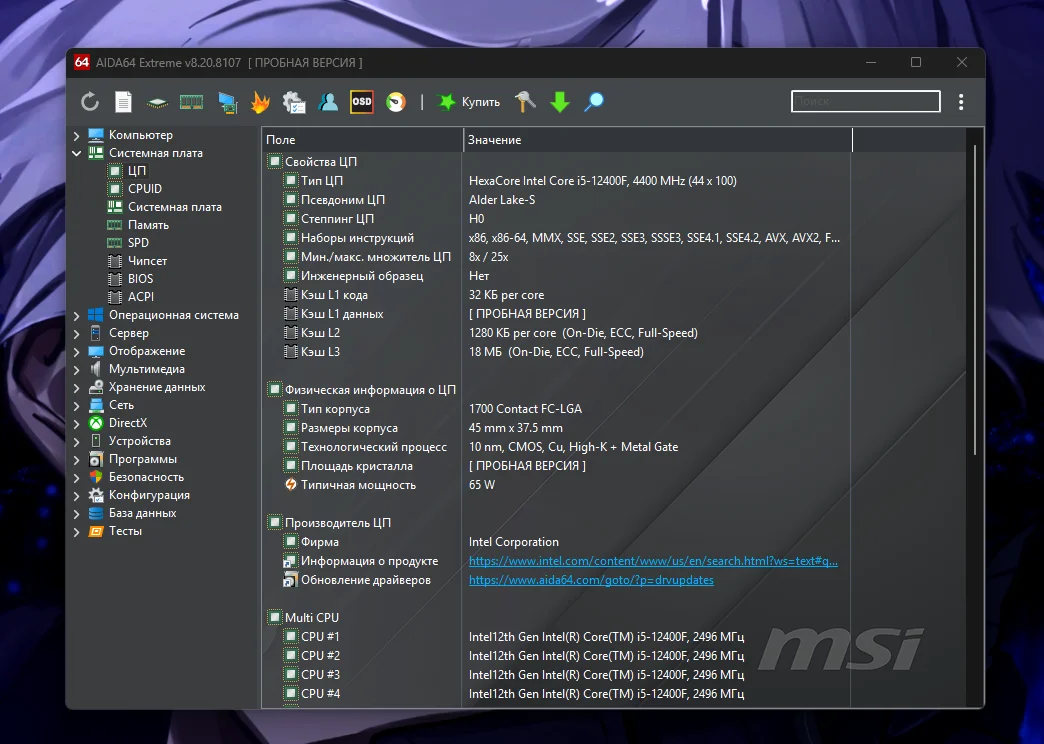Viewport: 1044px width, 744px height.
Task: Select the Псевдоним ЦП row
Action: [x=556, y=200]
